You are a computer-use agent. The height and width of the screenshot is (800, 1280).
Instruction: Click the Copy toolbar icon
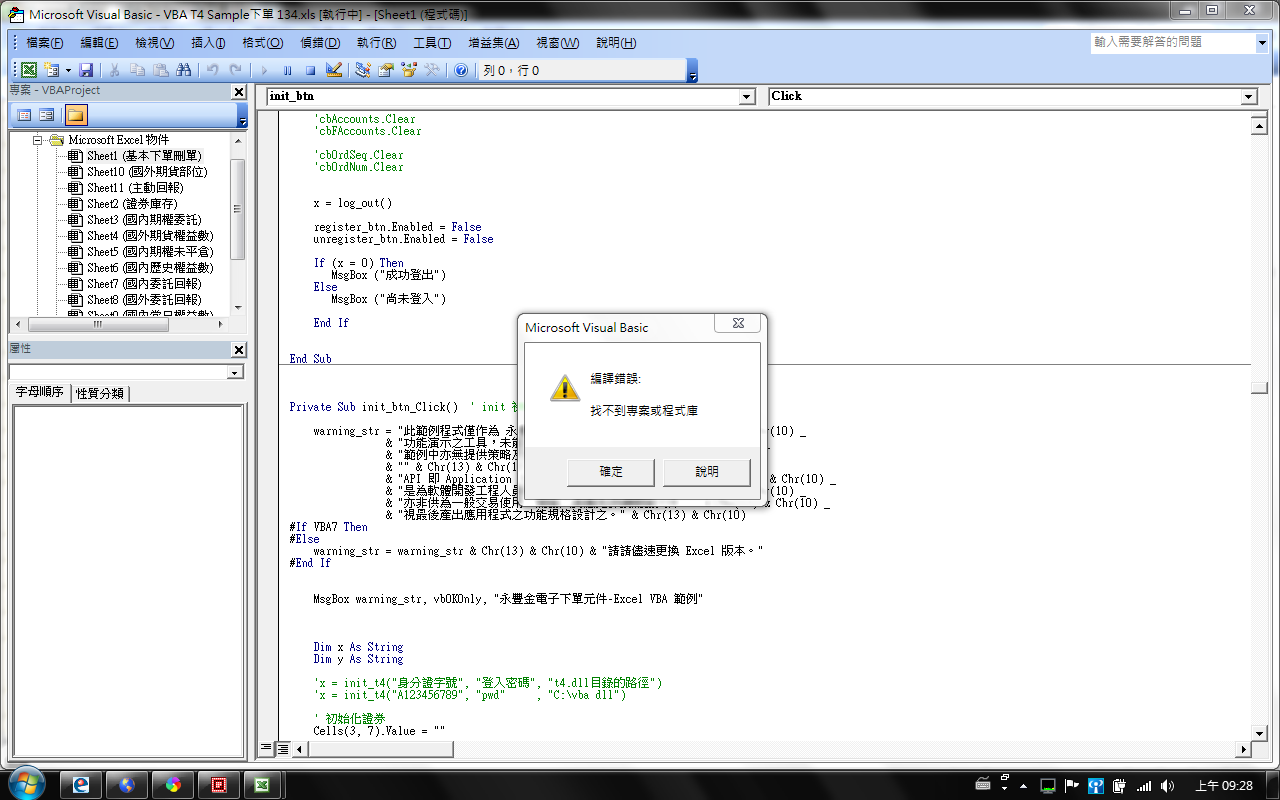[x=137, y=70]
